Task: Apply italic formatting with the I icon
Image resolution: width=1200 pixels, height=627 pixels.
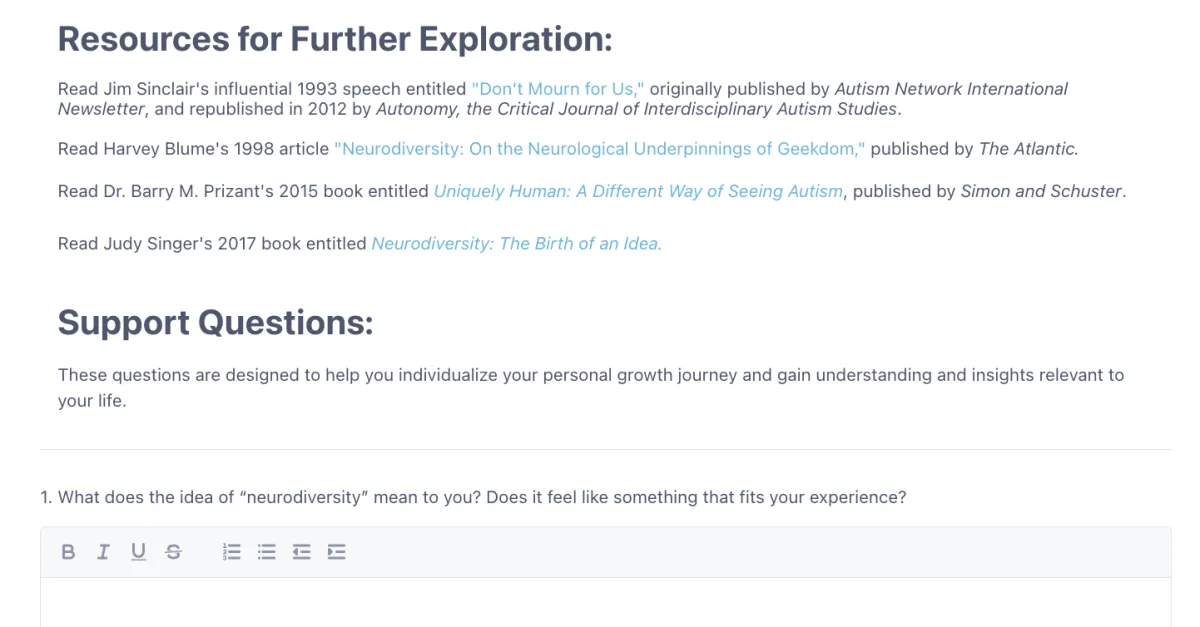Action: [x=102, y=551]
